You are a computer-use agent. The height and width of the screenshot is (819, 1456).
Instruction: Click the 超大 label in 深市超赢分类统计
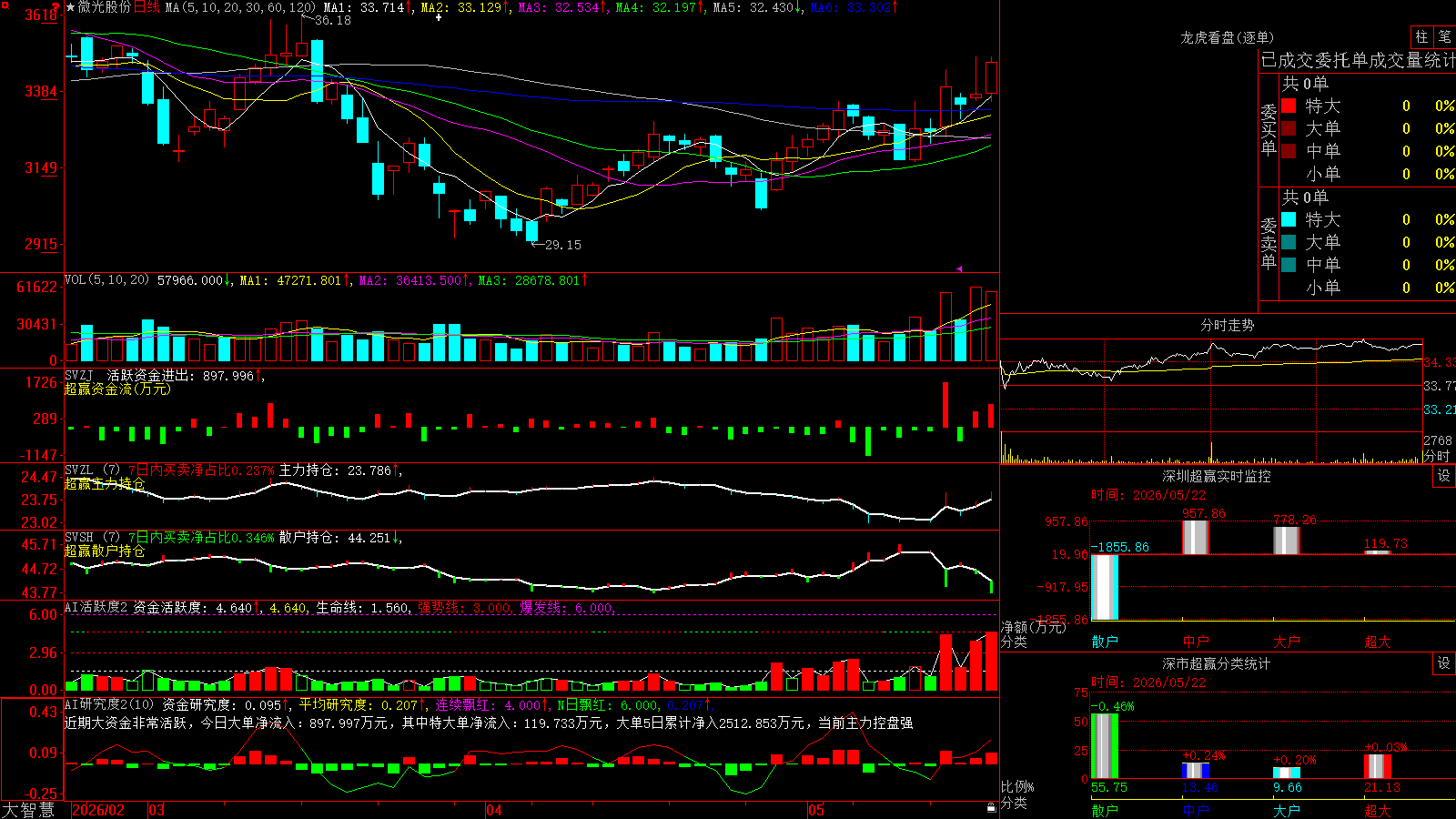point(1378,810)
